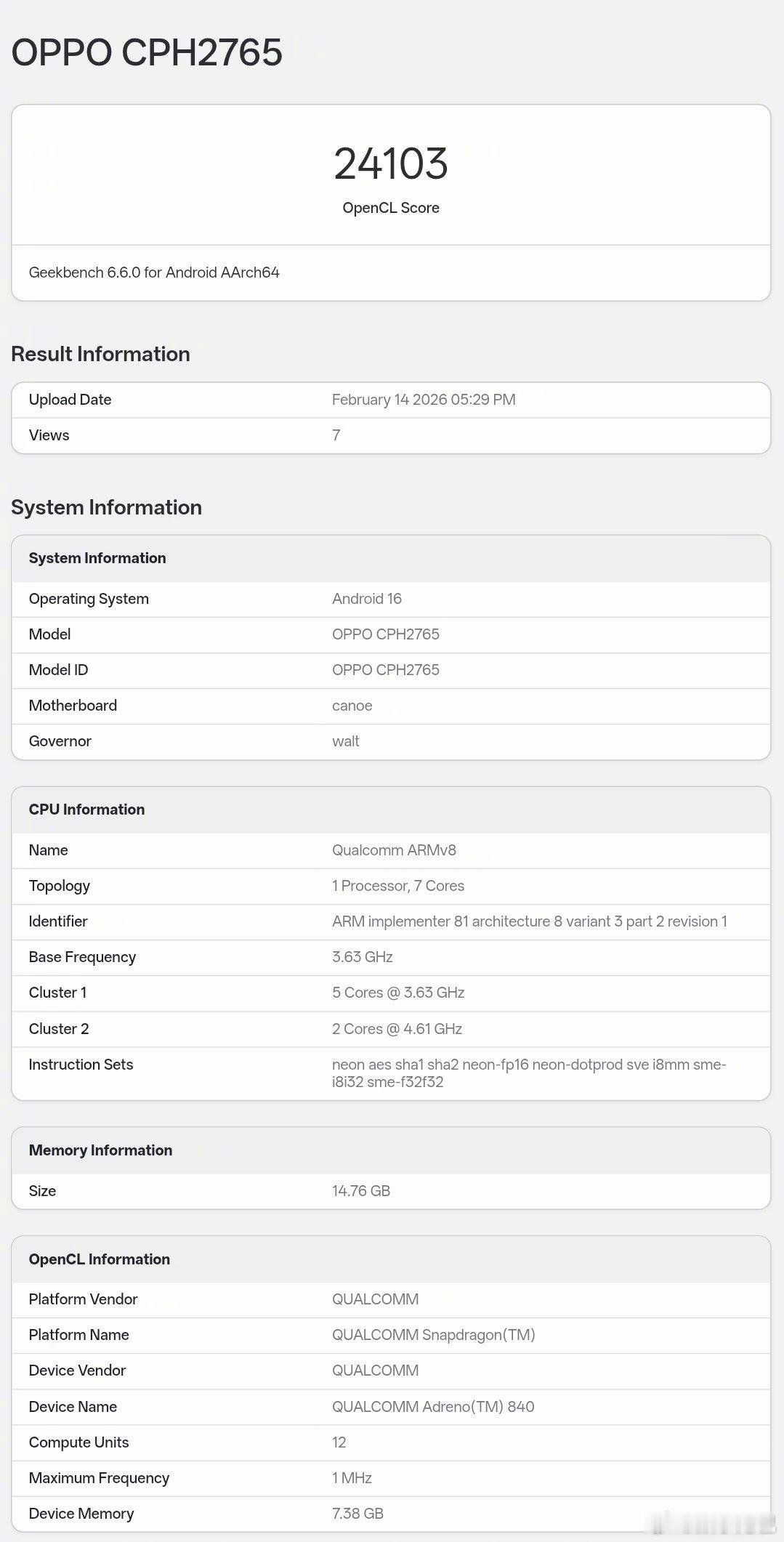
Task: Click the Android 16 value
Action: [x=367, y=599]
